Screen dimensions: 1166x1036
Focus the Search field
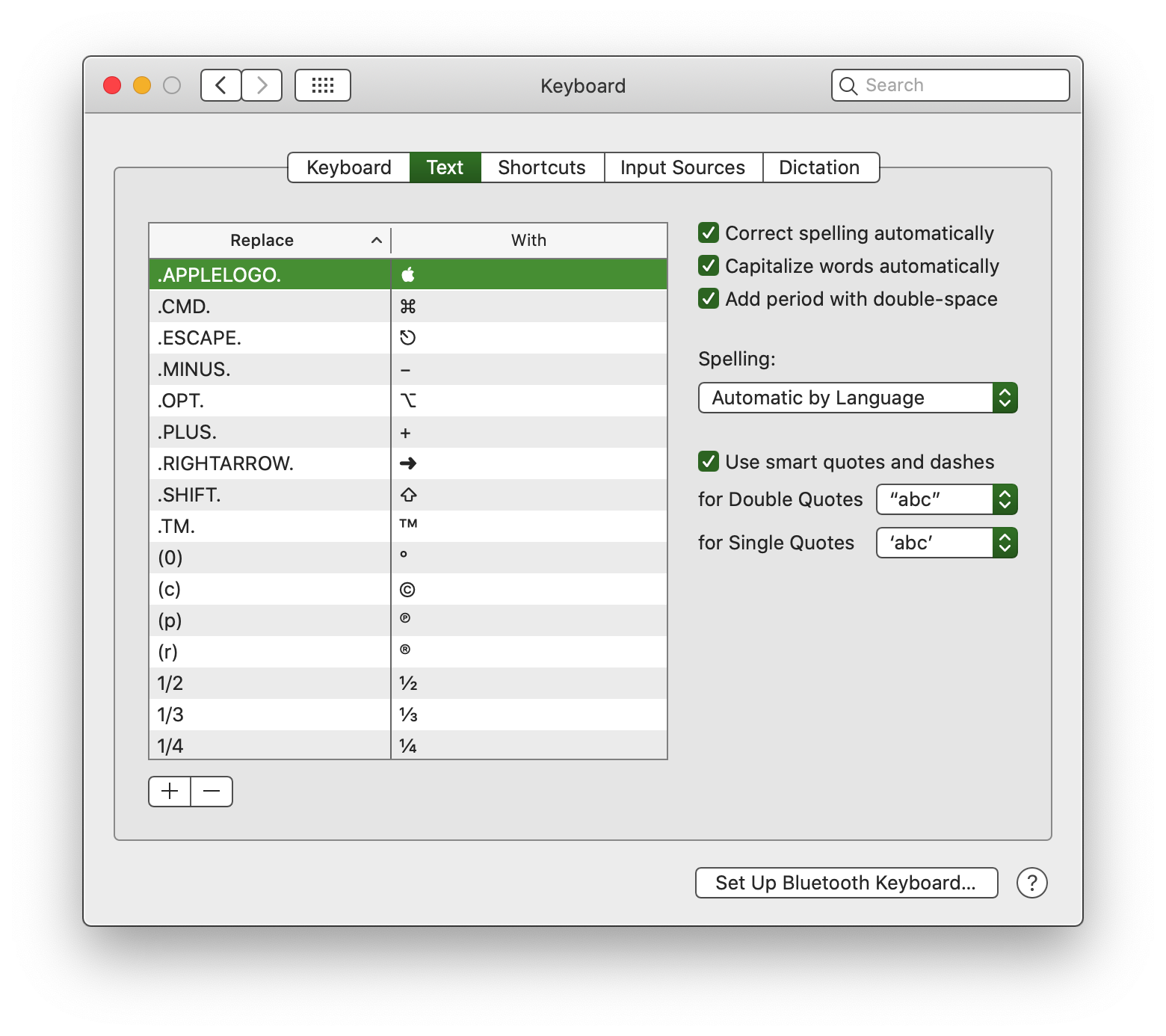point(950,85)
